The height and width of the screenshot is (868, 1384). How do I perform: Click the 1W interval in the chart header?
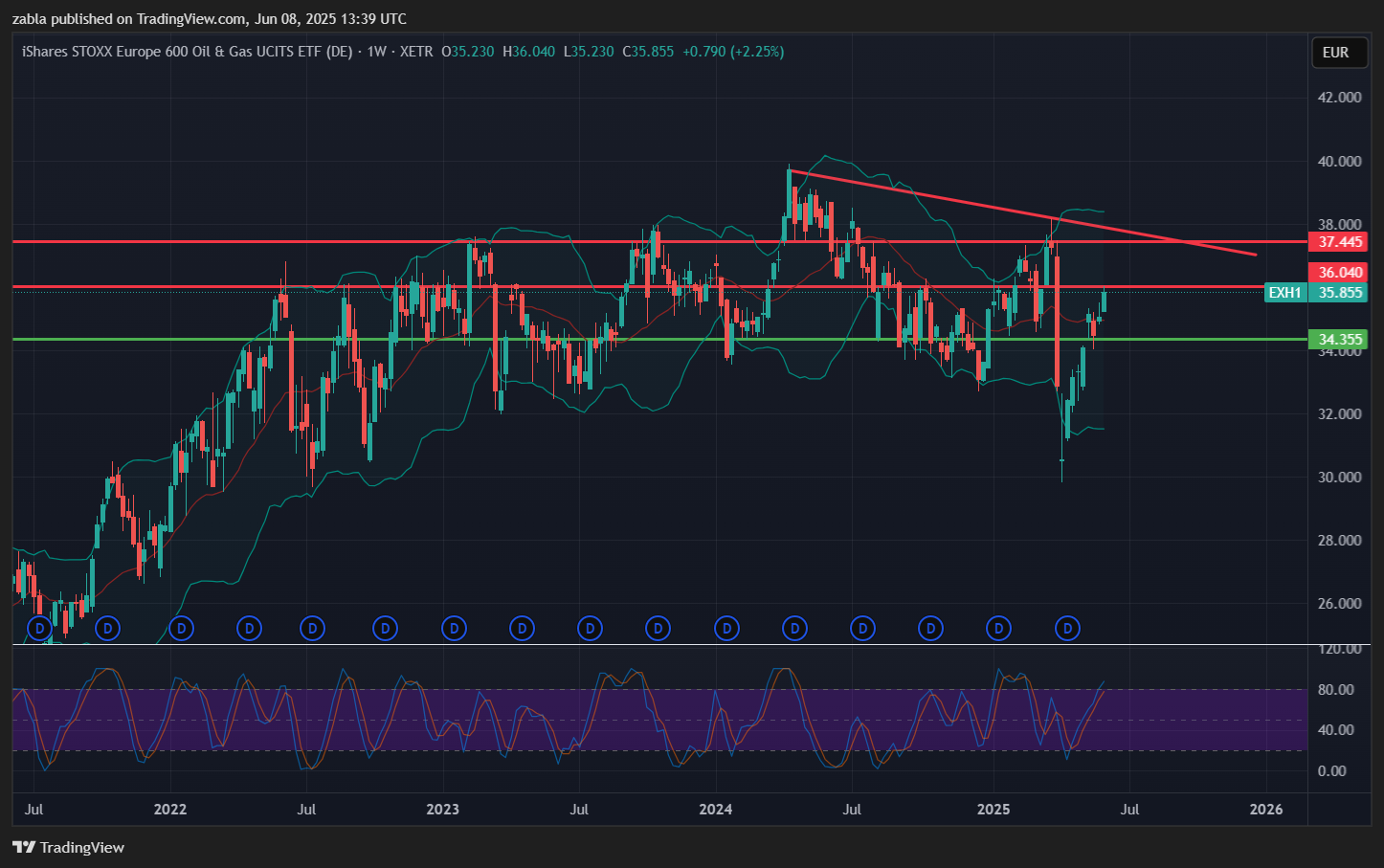377,52
